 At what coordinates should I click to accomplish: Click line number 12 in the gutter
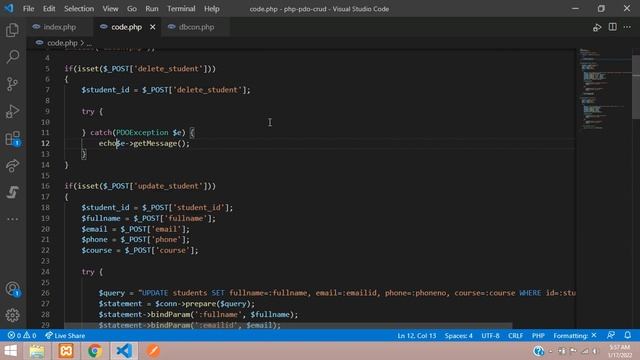45,143
